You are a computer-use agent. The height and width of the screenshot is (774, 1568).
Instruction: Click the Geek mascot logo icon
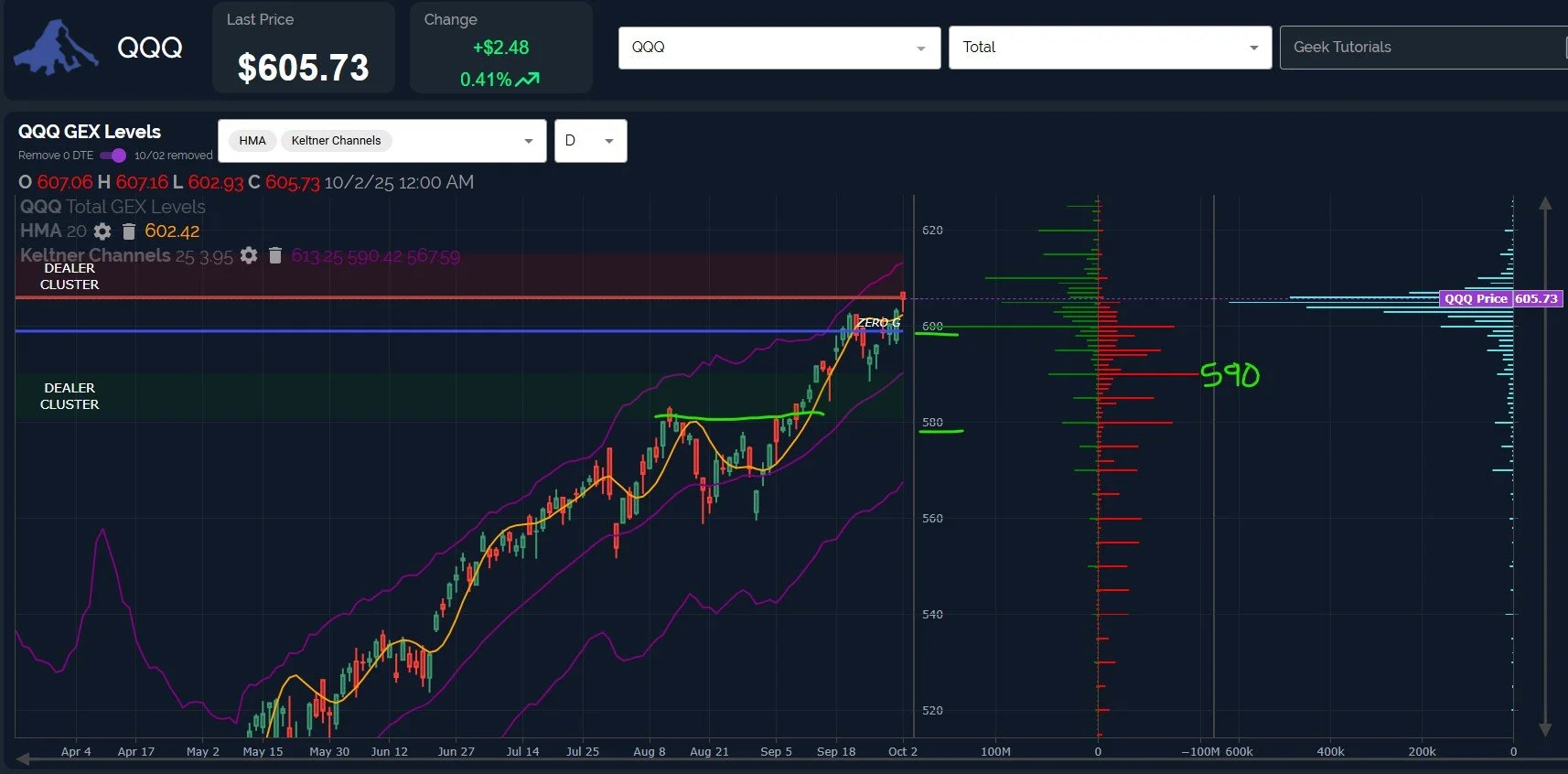[55, 48]
